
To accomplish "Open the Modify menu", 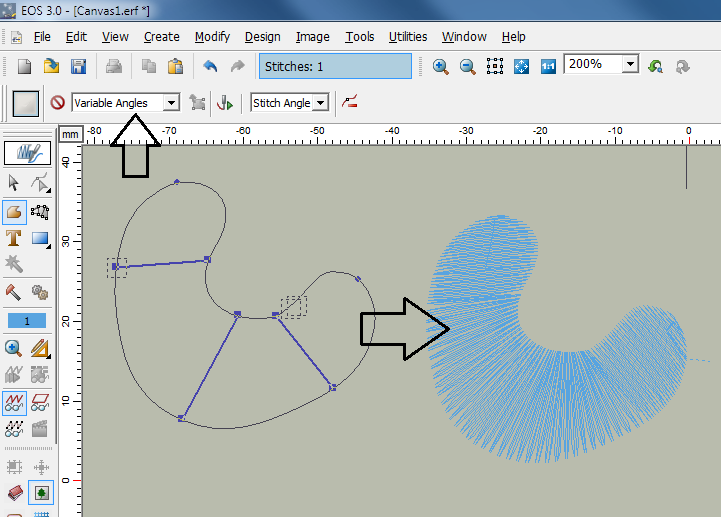I will click(212, 37).
